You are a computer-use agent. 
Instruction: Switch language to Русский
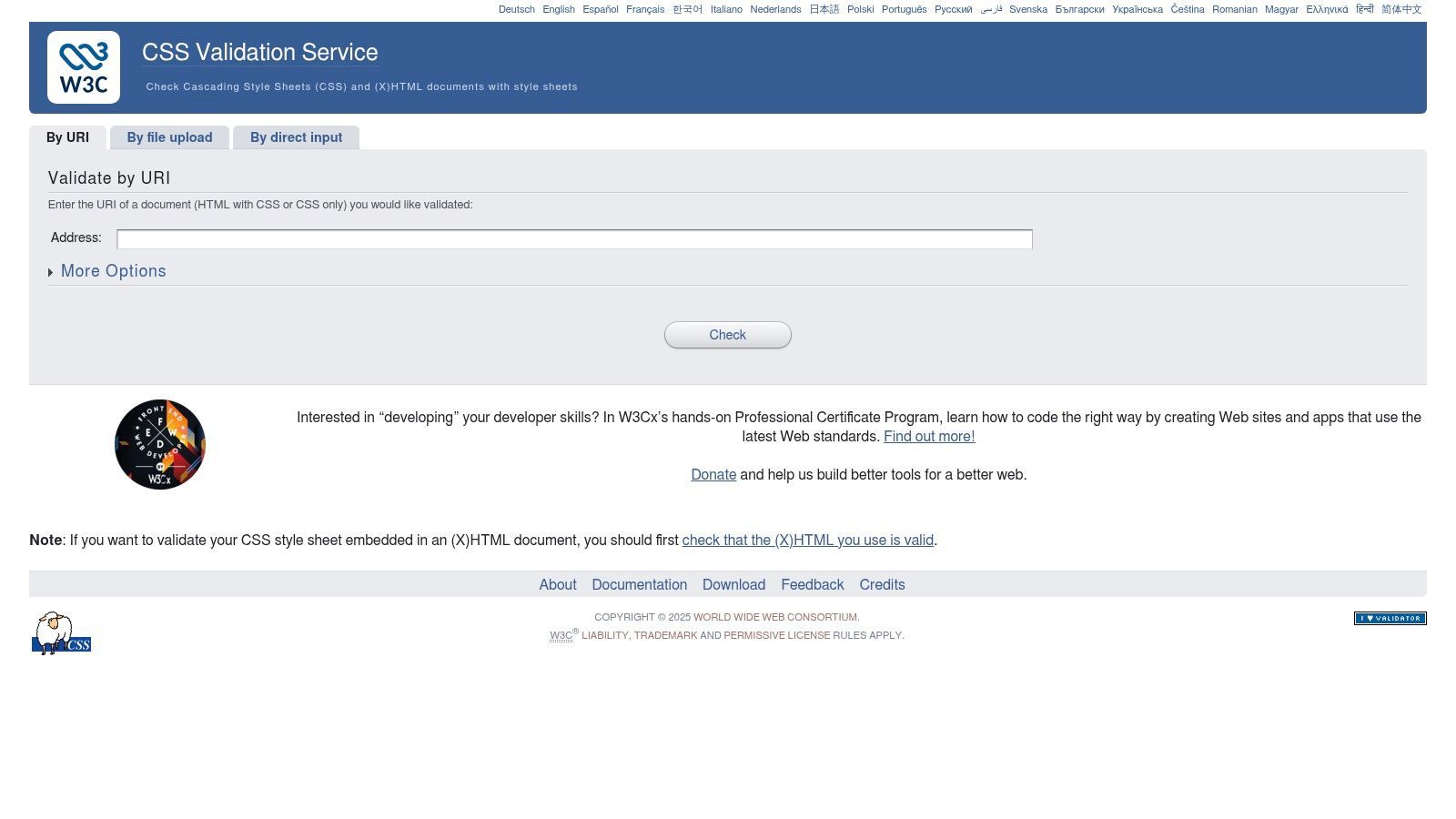pos(953,9)
